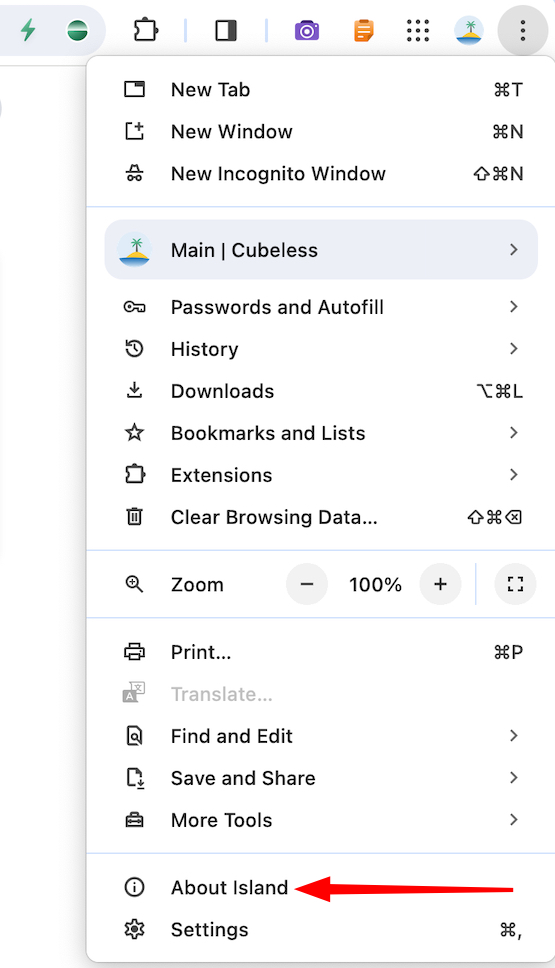555x968 pixels.
Task: Click the green lightning bolt icon
Action: point(28,30)
